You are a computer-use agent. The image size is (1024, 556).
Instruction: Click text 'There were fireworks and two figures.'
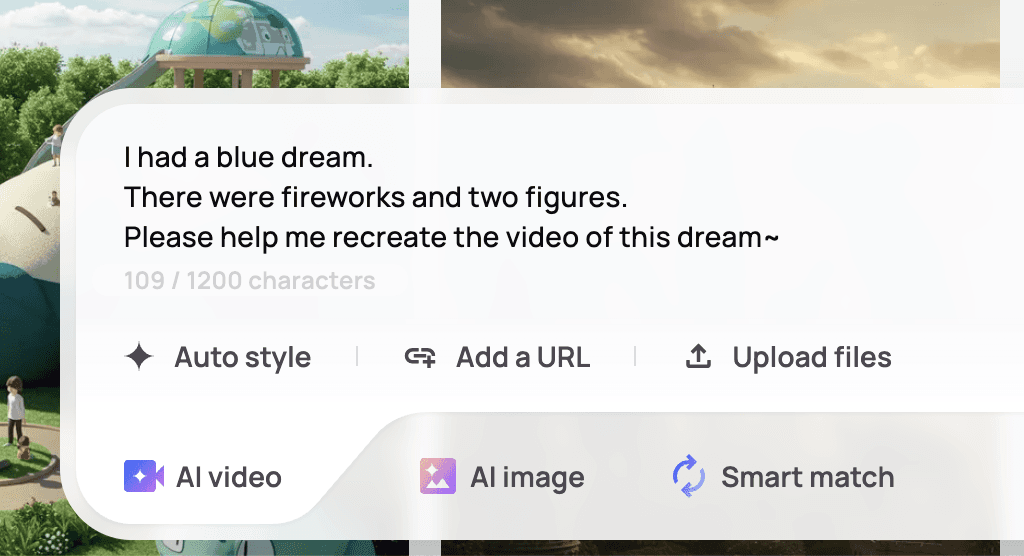point(376,197)
